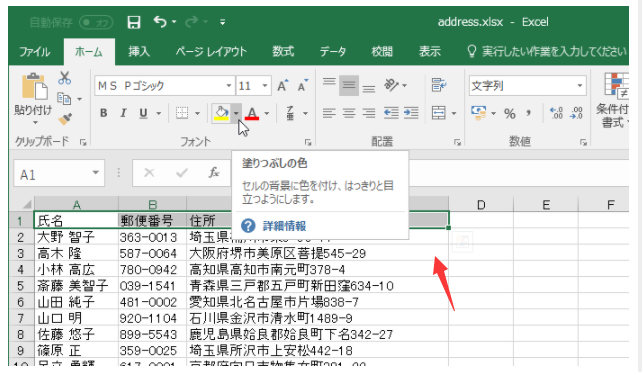Open the ファイル tab

pyautogui.click(x=35, y=52)
